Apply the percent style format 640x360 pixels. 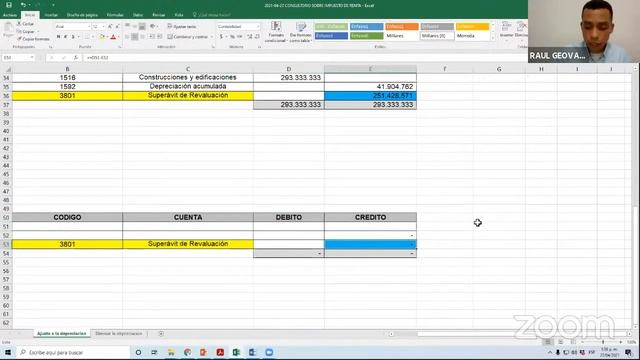click(232, 37)
